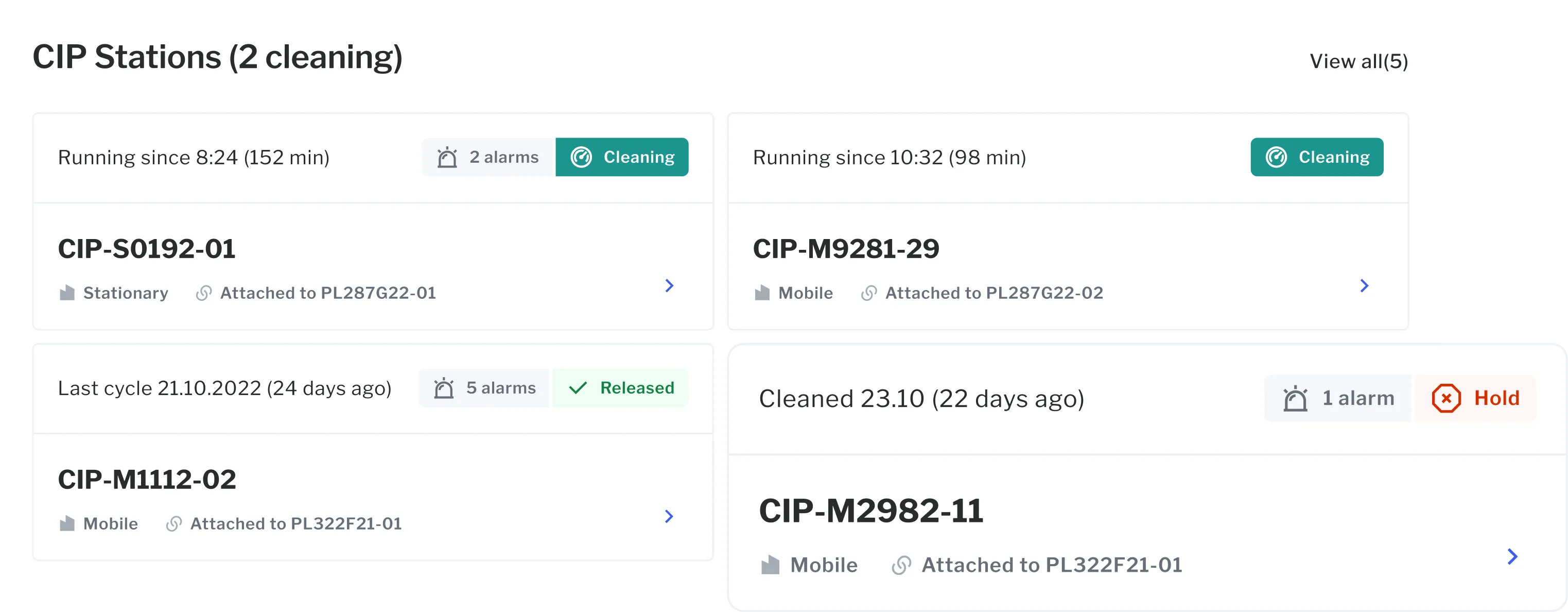Click Last cycle 21.10.2022 (24 days ago) text
Image resolution: width=1568 pixels, height=612 pixels.
click(224, 388)
